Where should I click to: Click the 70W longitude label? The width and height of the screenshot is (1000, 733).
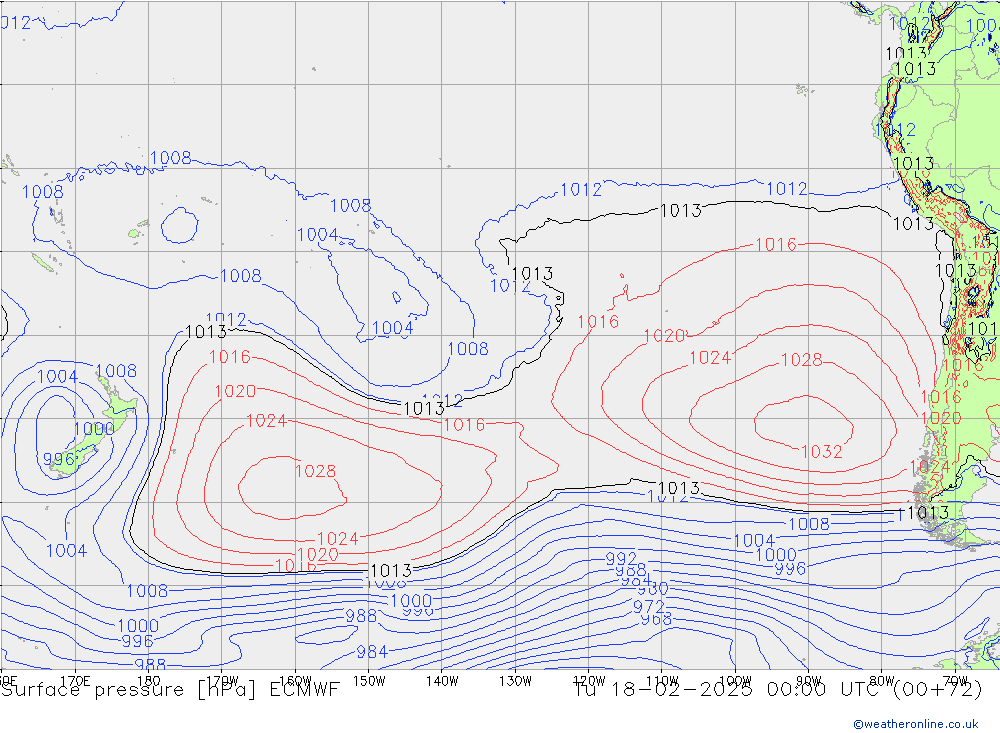click(x=955, y=681)
